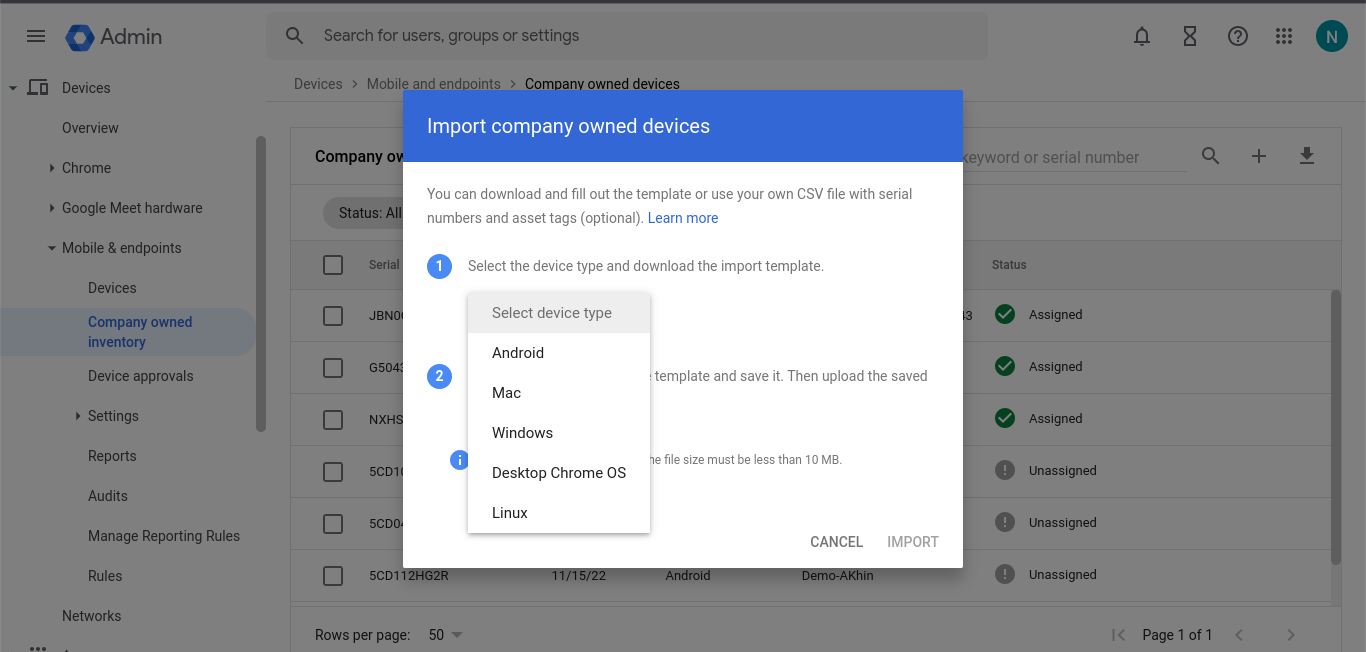Click the Google Admin logo
The image size is (1366, 652).
(x=114, y=36)
